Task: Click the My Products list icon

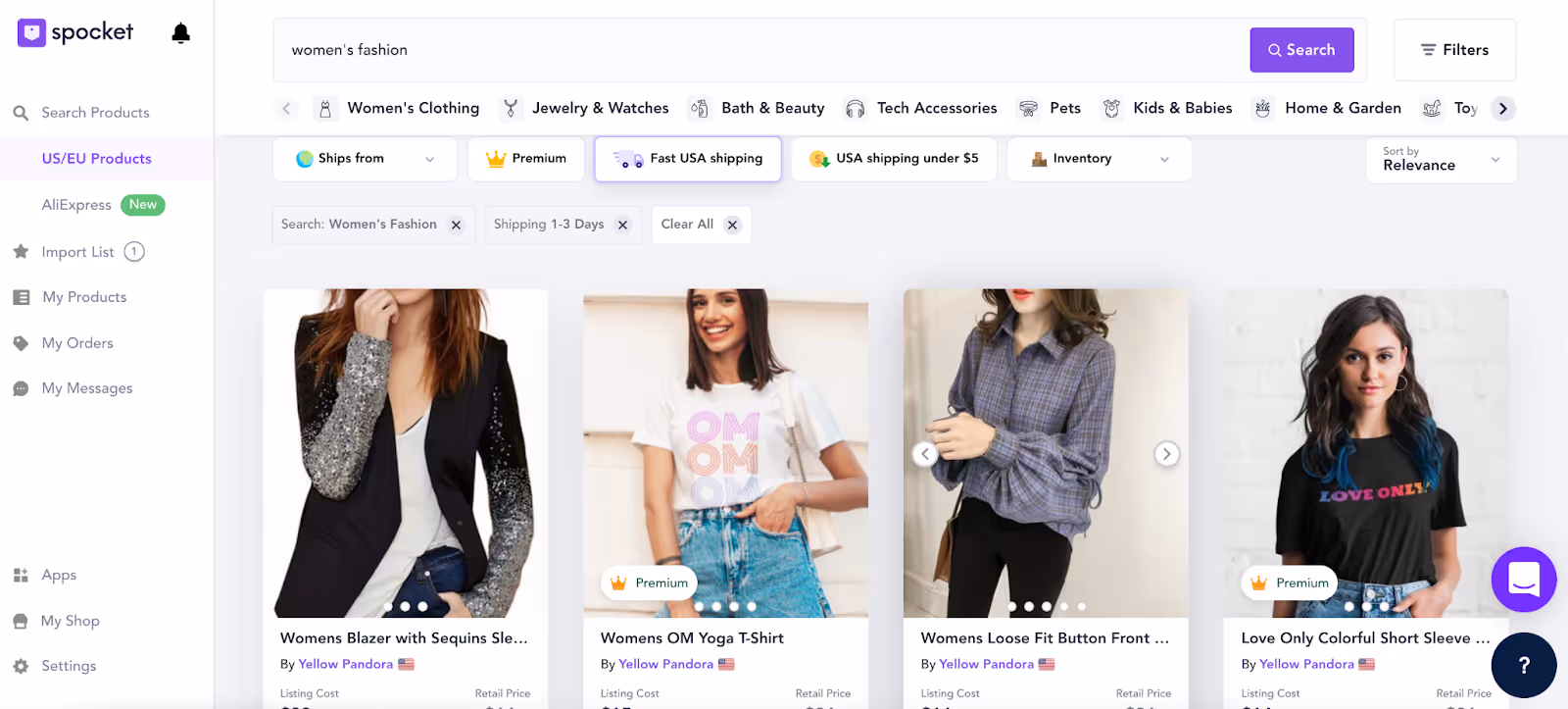Action: [21, 297]
